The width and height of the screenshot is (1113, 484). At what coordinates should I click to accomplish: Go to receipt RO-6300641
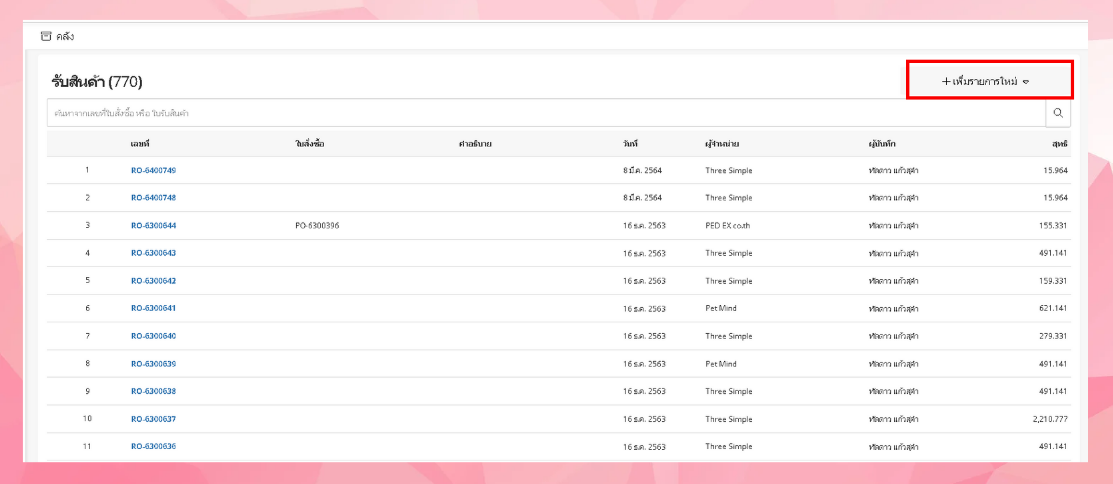153,308
